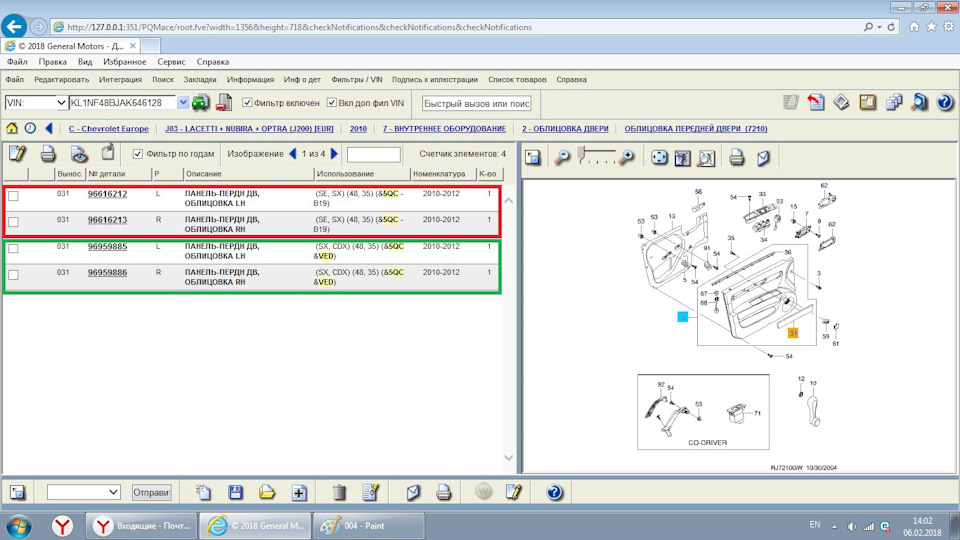The width and height of the screenshot is (960, 540).
Task: Email the illustration with envelope icon
Action: tap(763, 157)
